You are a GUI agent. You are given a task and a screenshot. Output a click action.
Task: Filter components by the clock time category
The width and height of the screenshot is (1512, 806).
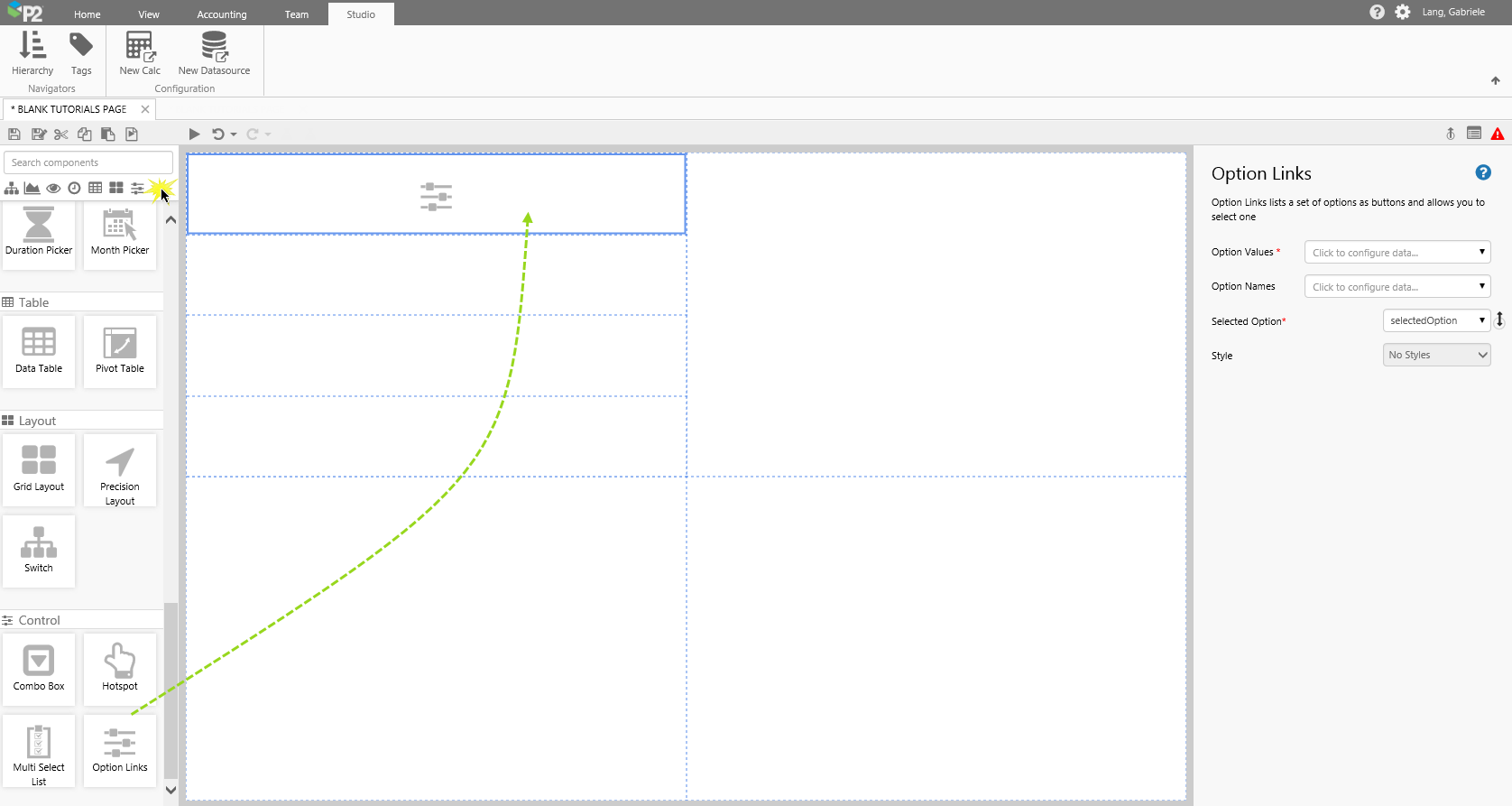coord(74,189)
